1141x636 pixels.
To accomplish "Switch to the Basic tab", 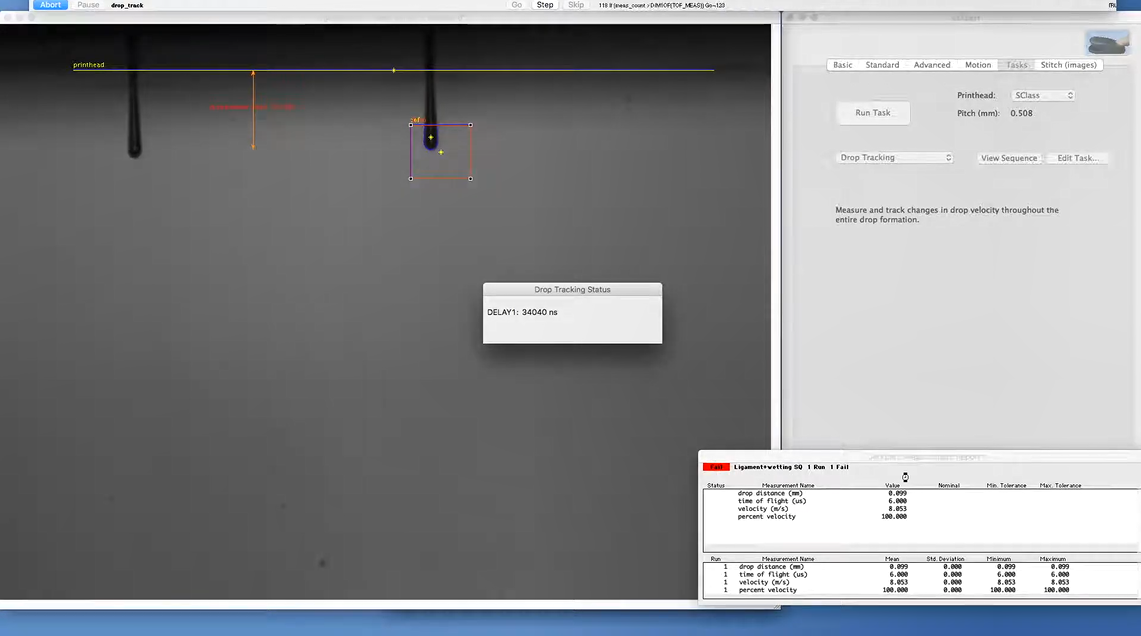I will pyautogui.click(x=843, y=65).
